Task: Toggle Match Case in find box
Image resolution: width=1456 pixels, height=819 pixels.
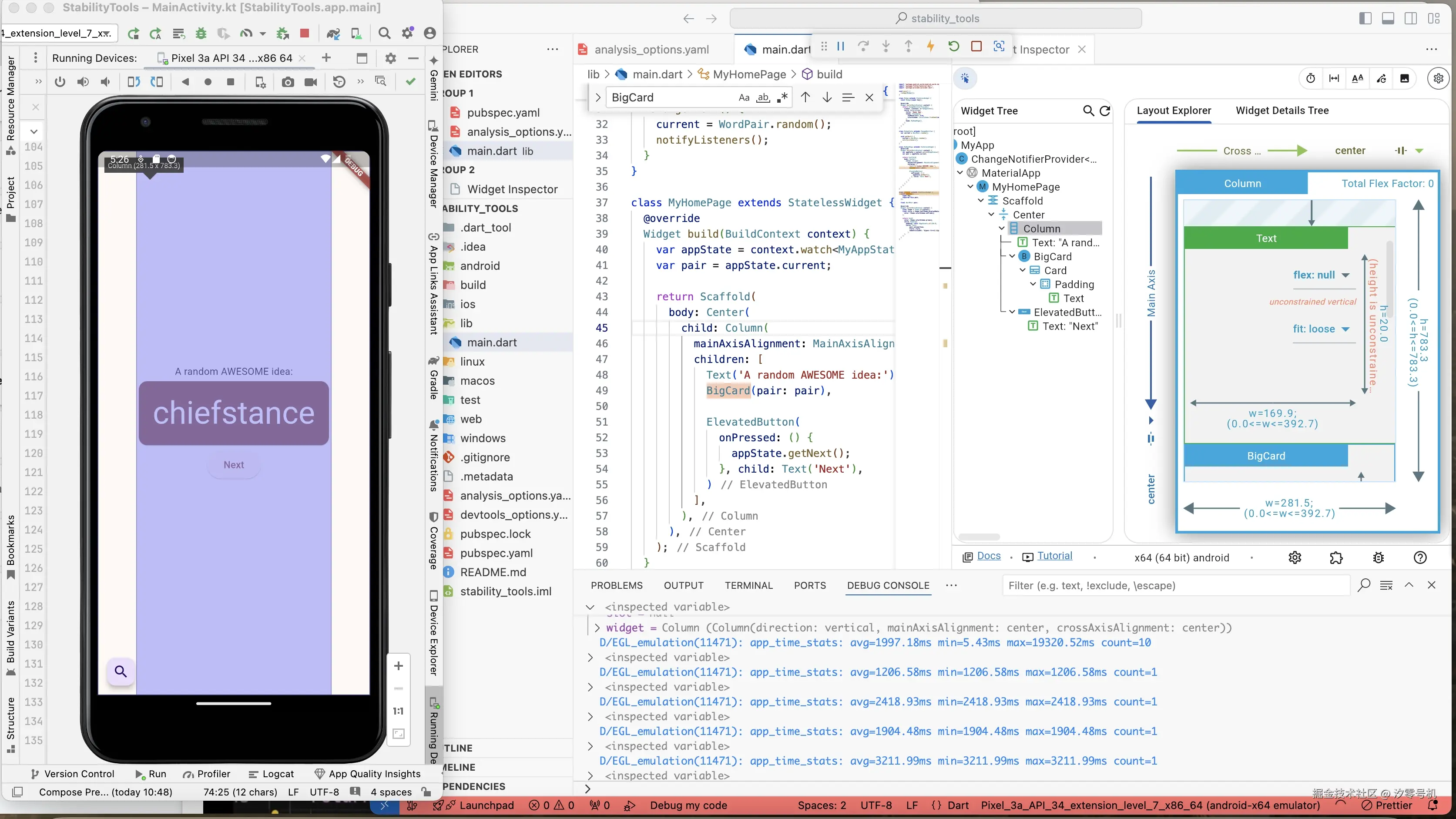Action: coord(744,98)
